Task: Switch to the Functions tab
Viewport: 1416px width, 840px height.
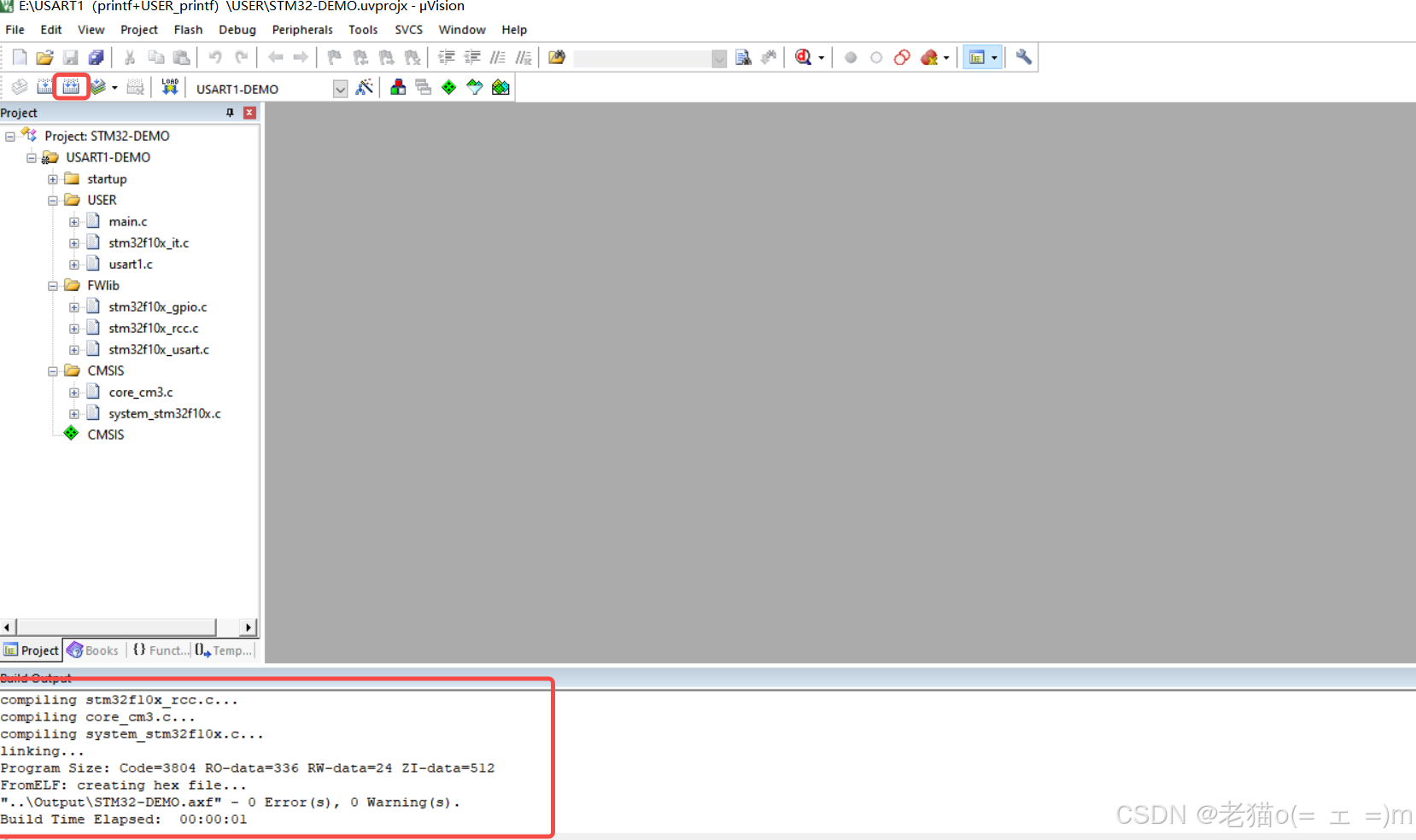Action: point(160,650)
